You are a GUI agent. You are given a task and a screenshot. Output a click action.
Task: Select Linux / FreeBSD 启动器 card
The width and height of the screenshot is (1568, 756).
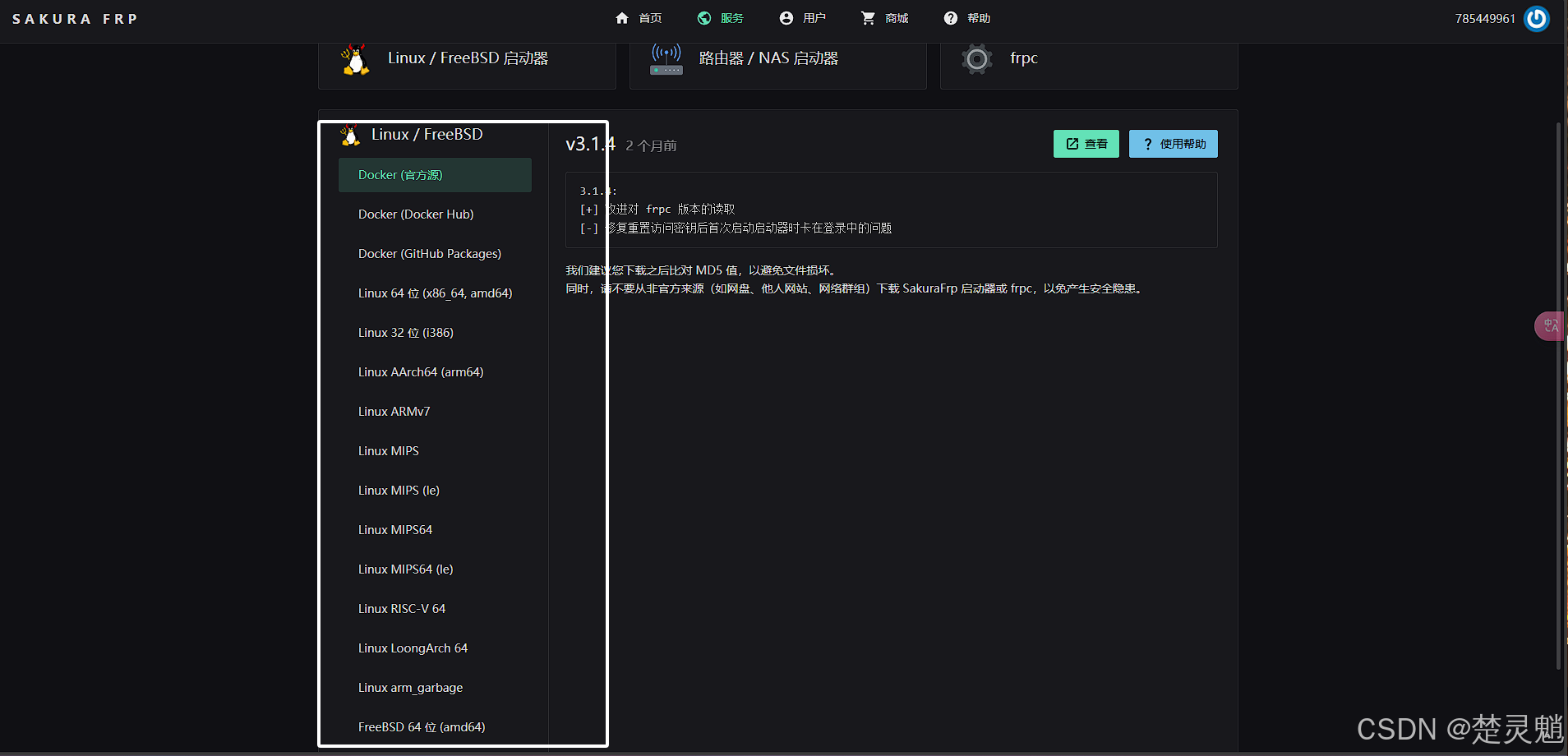467,66
